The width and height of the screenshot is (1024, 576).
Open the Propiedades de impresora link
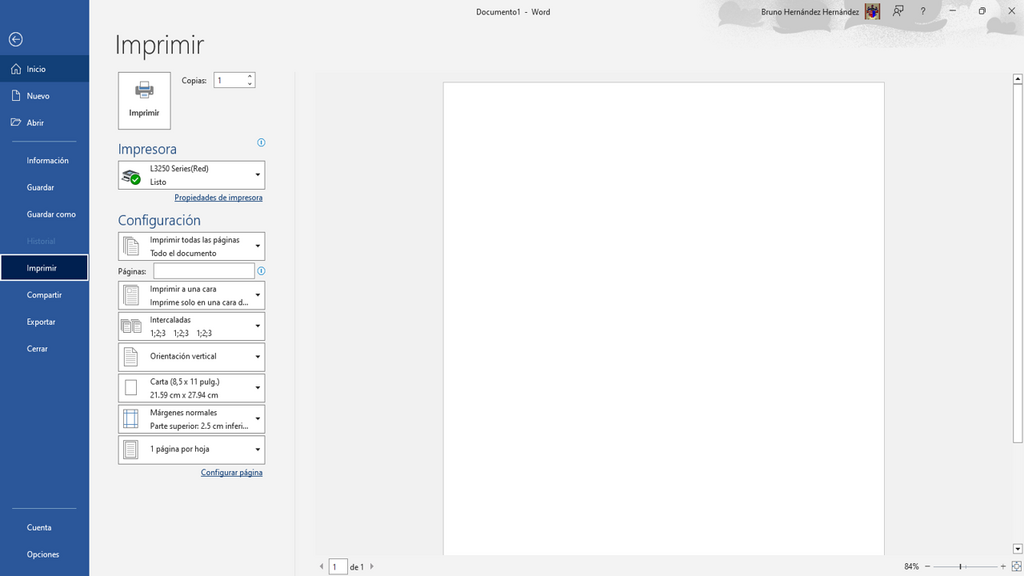tap(218, 197)
